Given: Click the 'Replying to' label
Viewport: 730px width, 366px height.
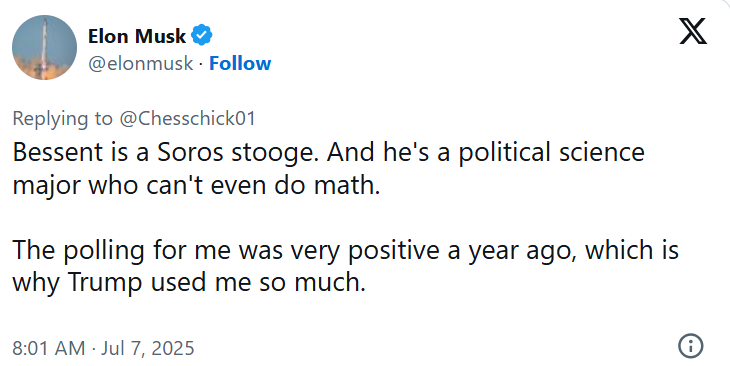Looking at the screenshot, I should point(63,119).
